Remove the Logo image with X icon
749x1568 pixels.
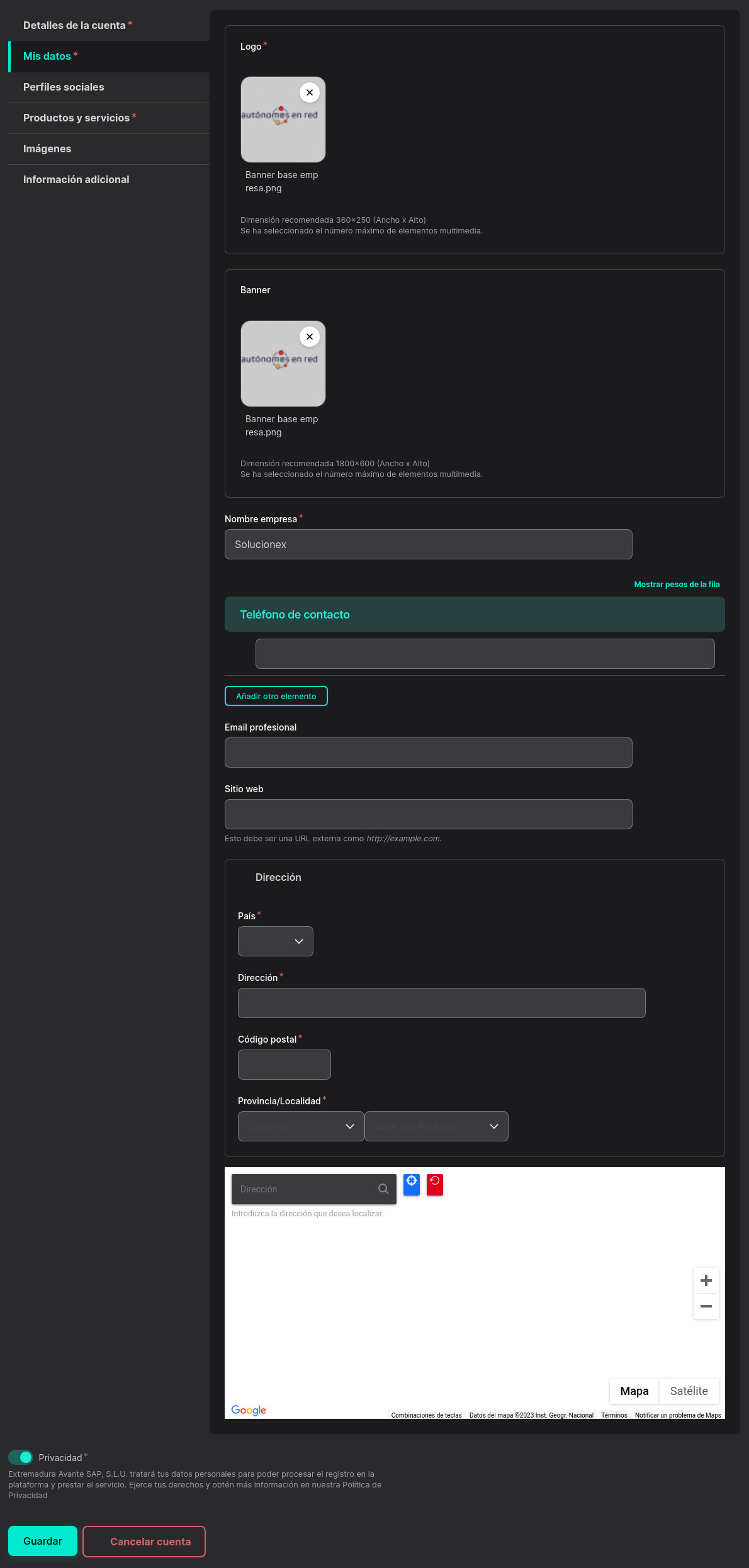[x=310, y=92]
